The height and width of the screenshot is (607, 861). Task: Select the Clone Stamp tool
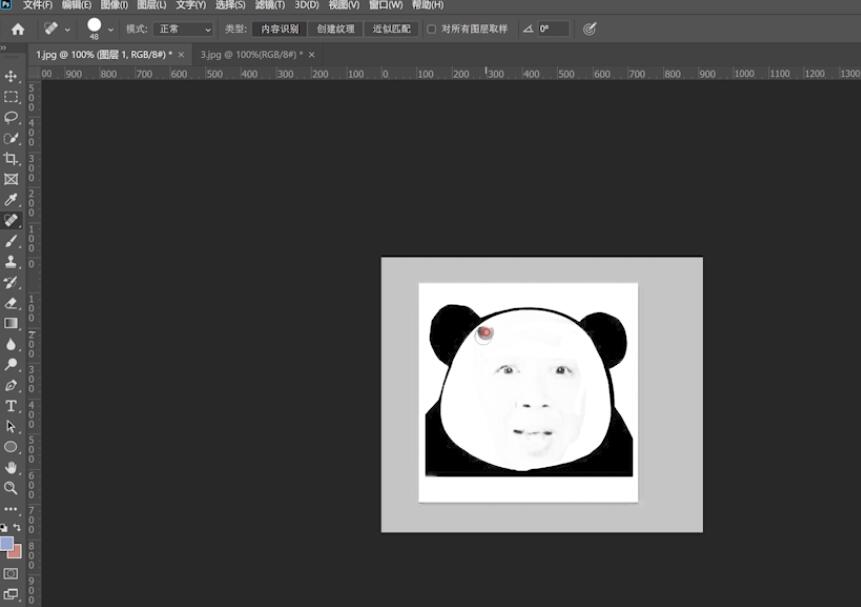pyautogui.click(x=10, y=261)
